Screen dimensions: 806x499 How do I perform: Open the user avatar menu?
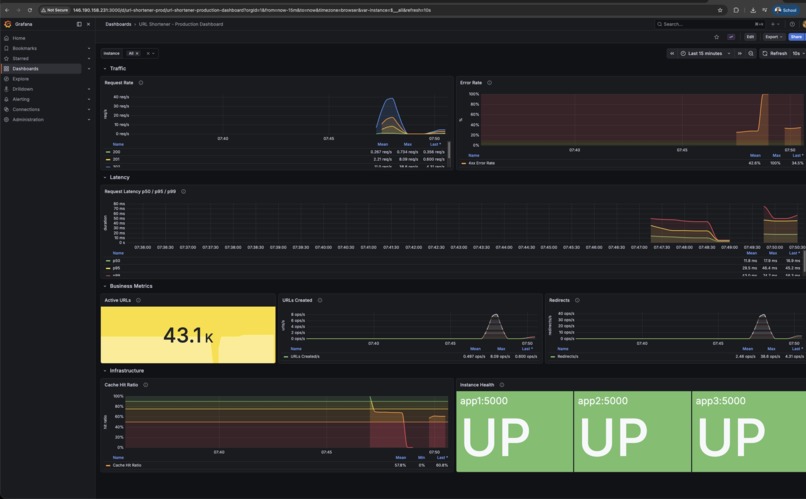803,24
